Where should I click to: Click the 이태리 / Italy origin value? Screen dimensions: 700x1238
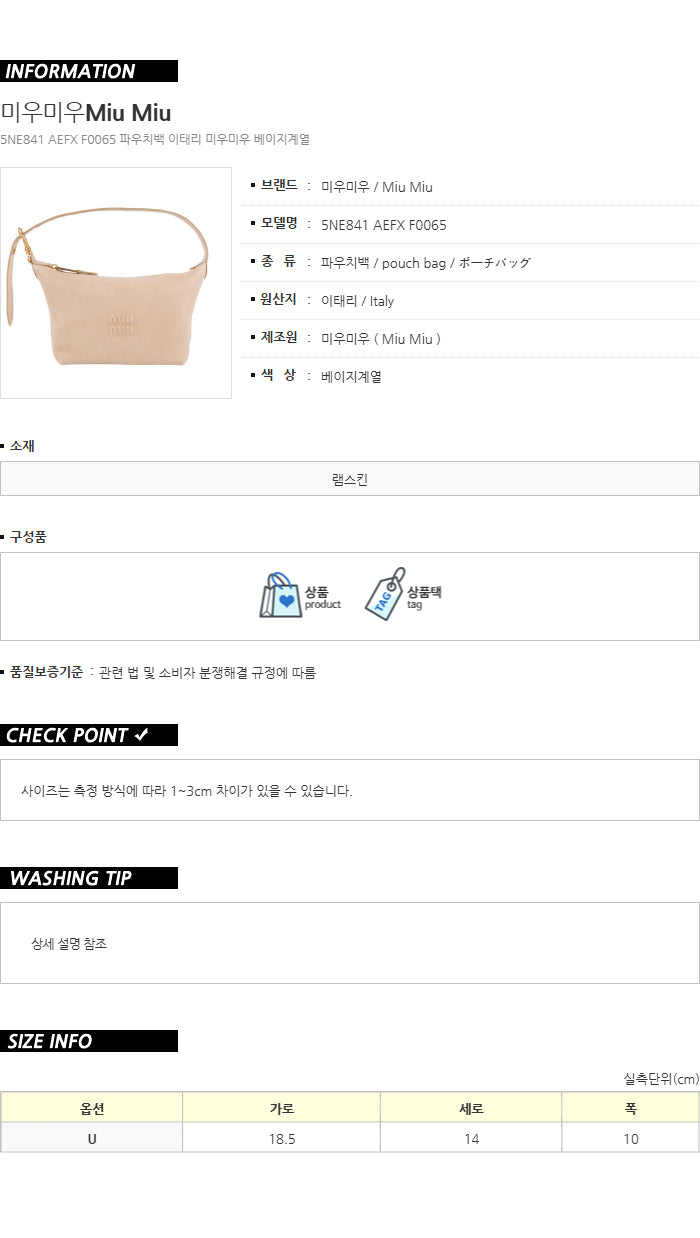click(x=358, y=301)
